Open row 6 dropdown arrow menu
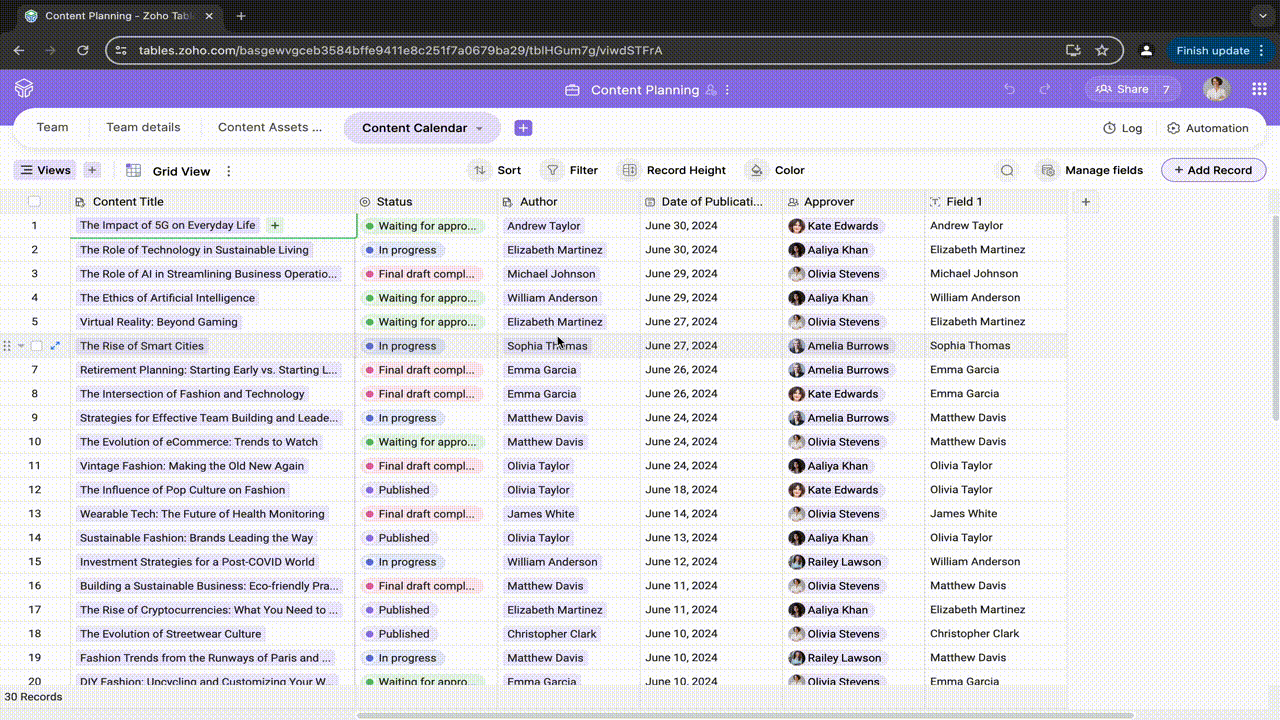Screen dimensions: 1280x720 click(x=21, y=346)
